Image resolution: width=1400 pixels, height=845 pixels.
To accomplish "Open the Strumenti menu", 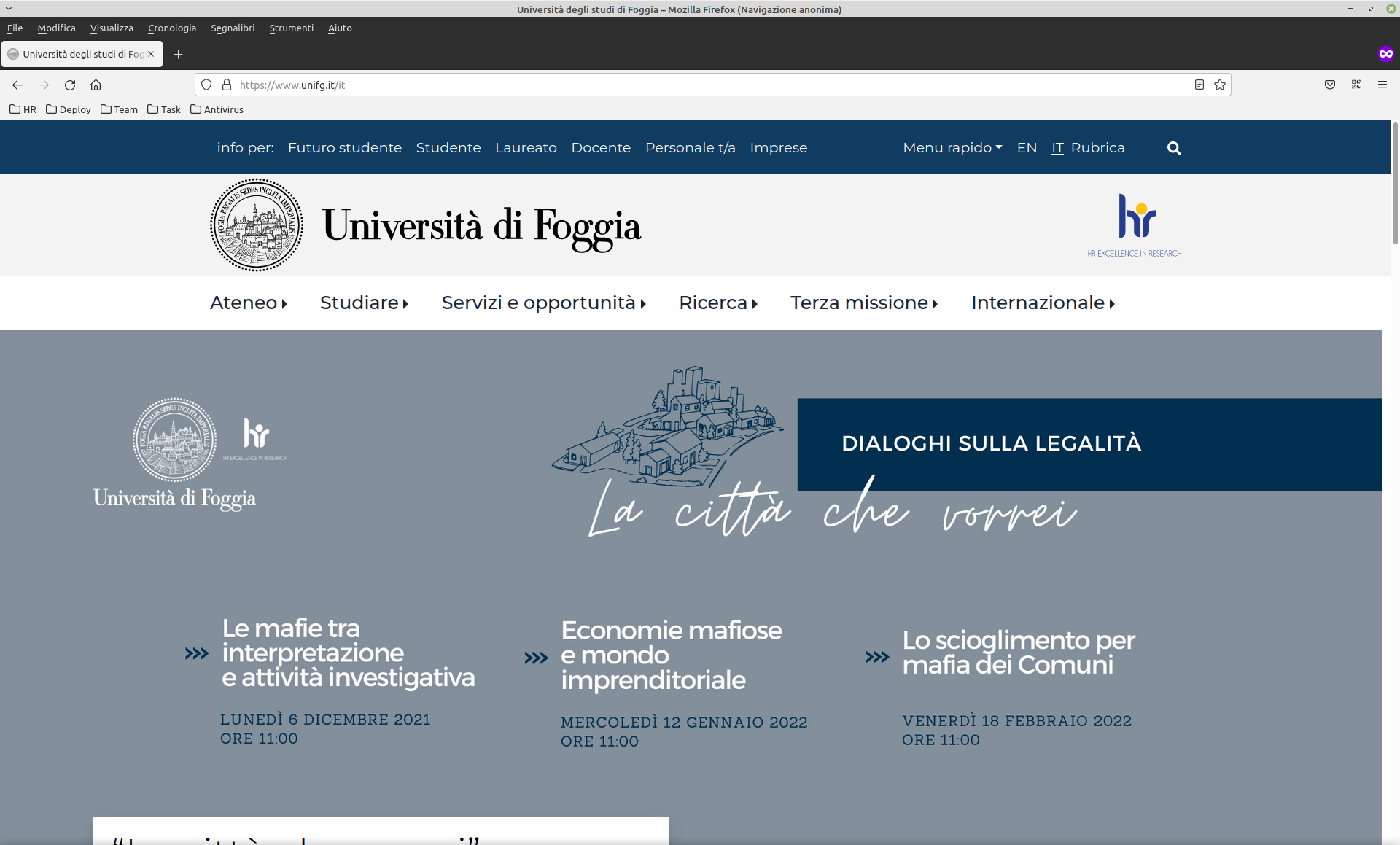I will tap(291, 28).
